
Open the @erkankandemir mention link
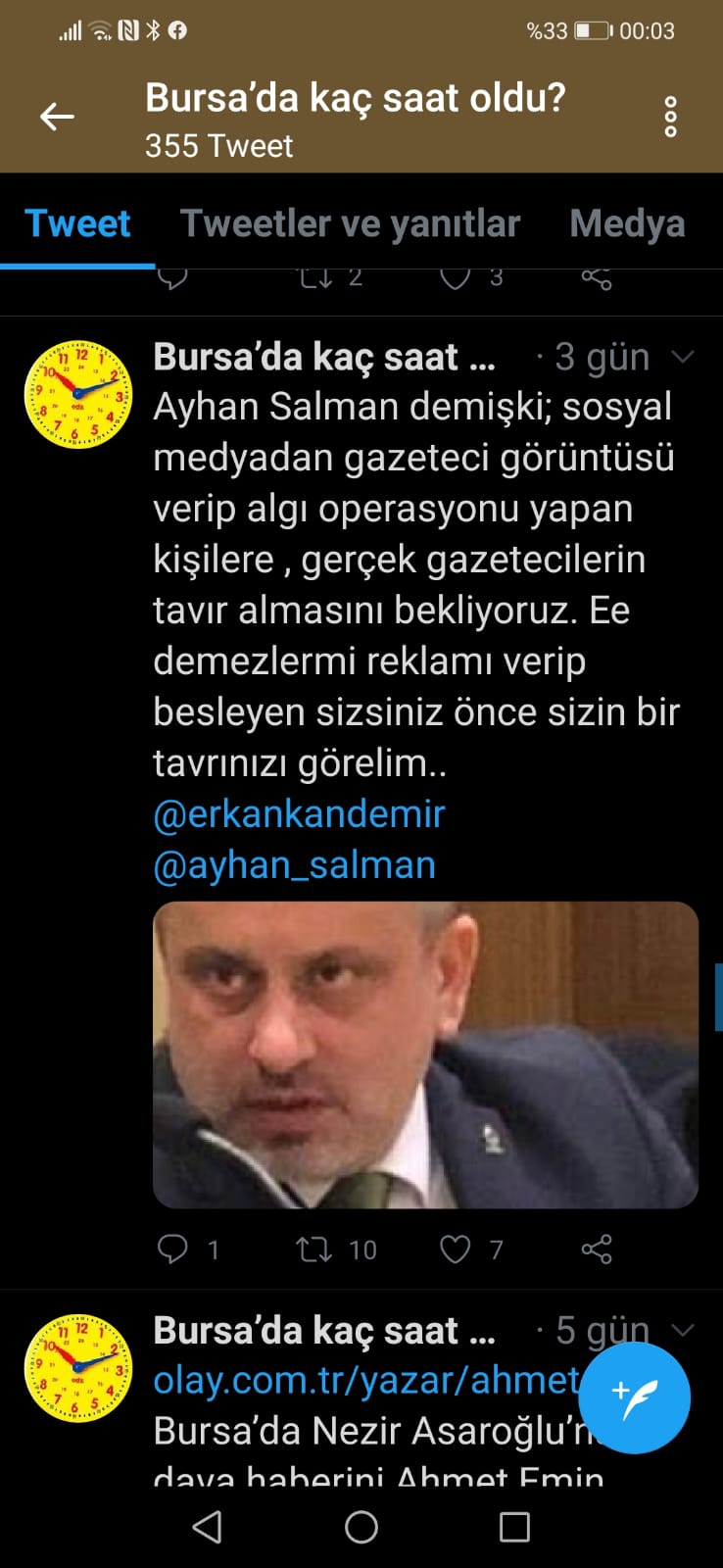[x=299, y=813]
